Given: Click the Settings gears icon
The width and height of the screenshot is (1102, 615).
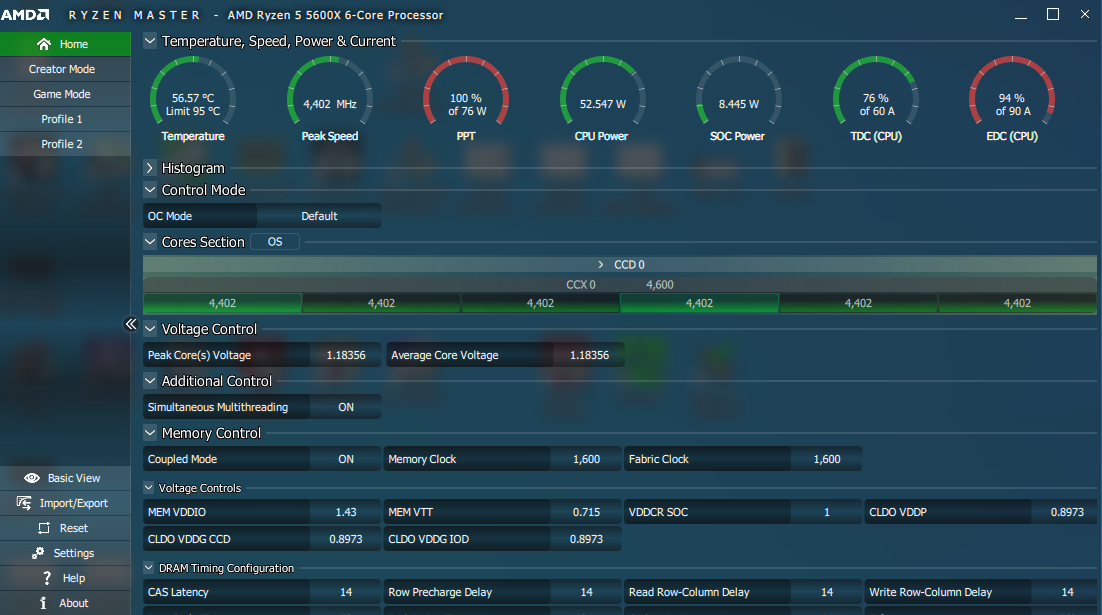Looking at the screenshot, I should (38, 553).
